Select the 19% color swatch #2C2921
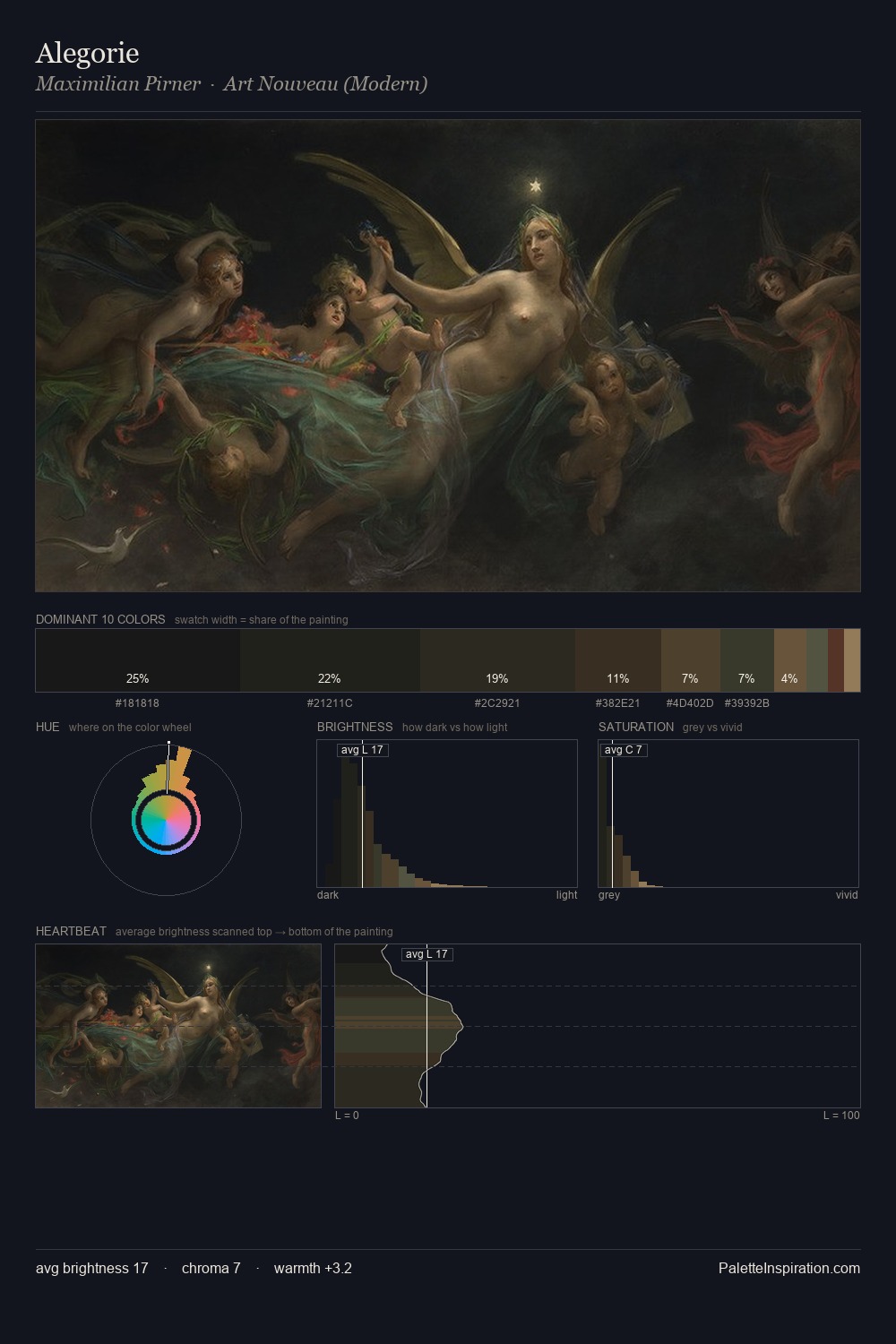Viewport: 896px width, 1344px height. (497, 660)
